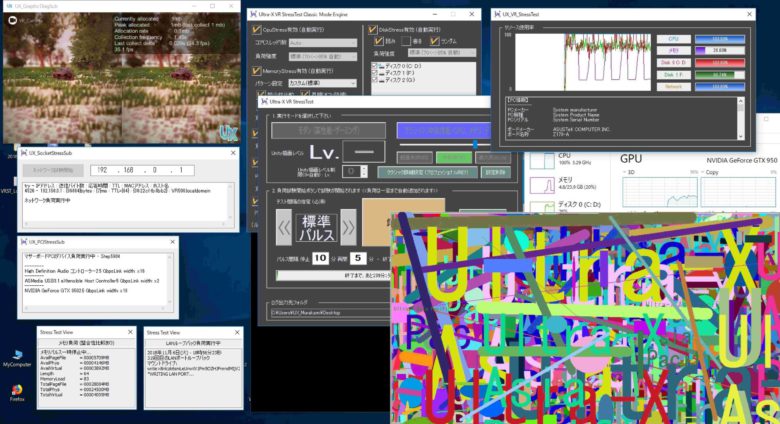This screenshot has width=780, height=424.
Task: Click the blue CPU usage bar
Action: point(720,39)
